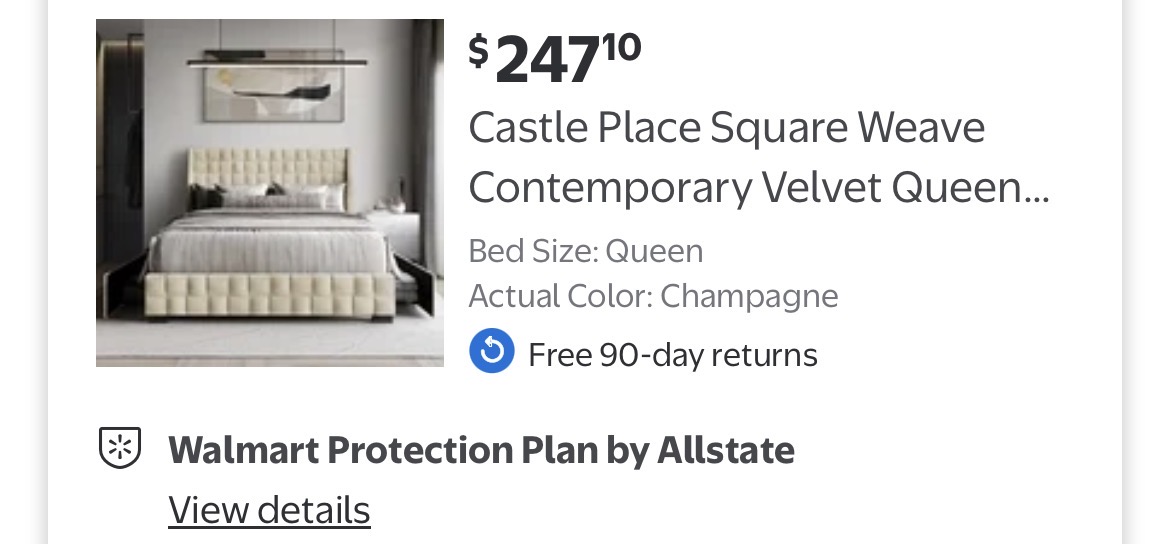Image resolution: width=1170 pixels, height=544 pixels.
Task: Click the Actual Color: Champagne label
Action: [653, 296]
